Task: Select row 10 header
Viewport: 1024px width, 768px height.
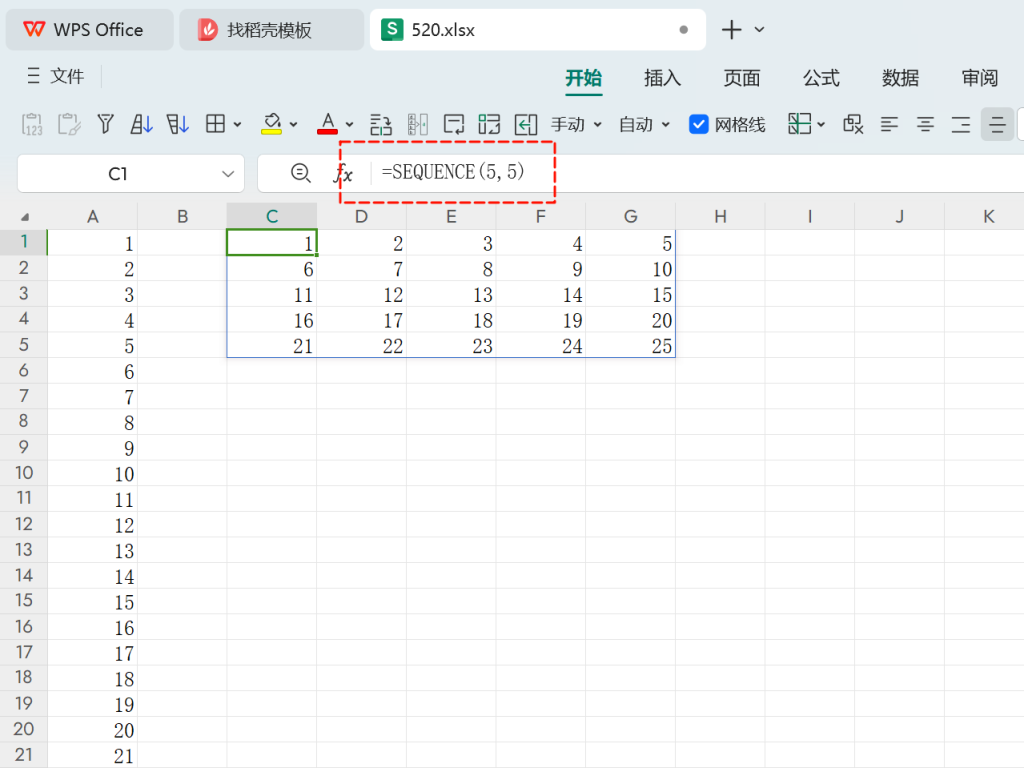Action: (24, 473)
